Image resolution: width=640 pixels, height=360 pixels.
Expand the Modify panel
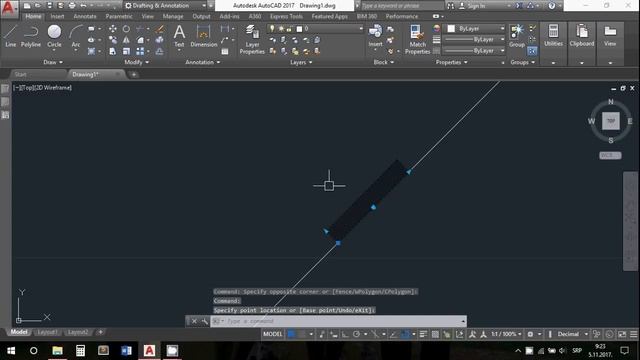(136, 62)
